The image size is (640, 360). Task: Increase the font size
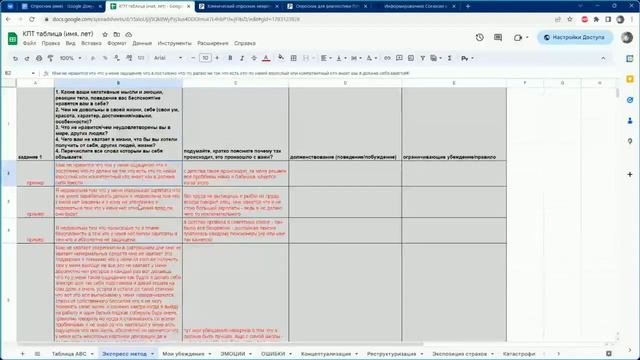(217, 58)
